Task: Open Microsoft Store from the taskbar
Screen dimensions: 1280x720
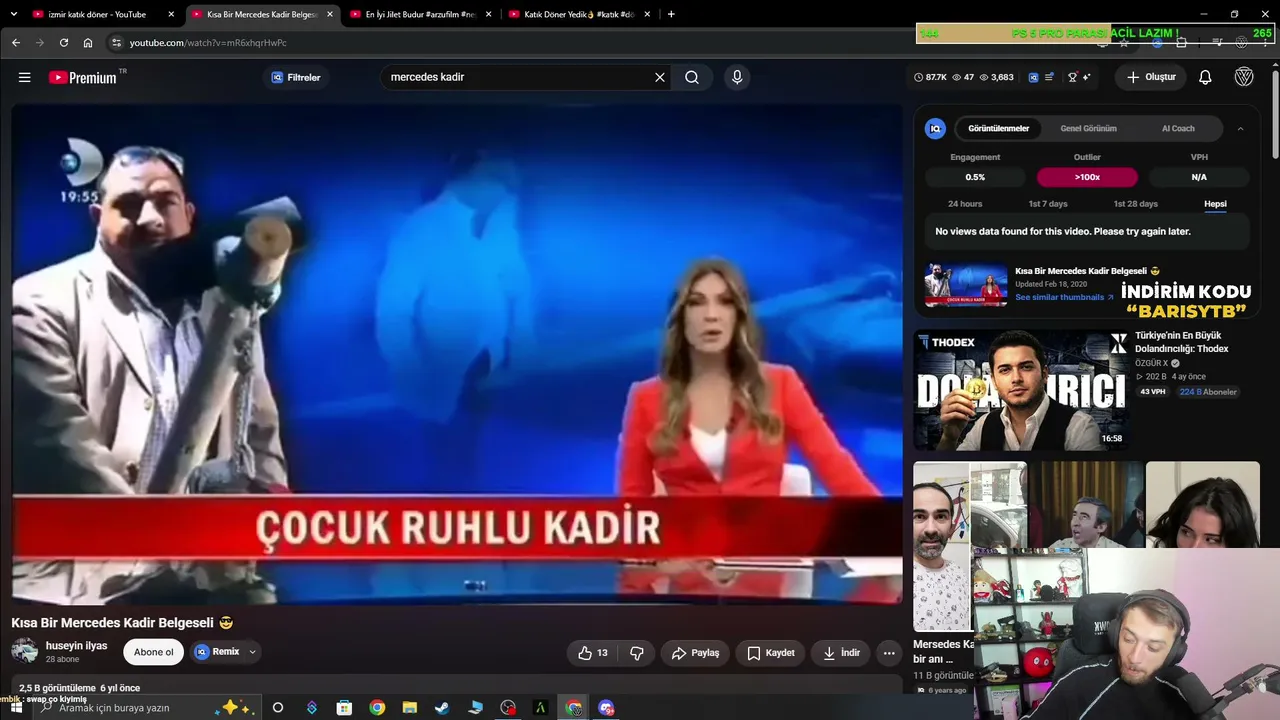Action: [344, 708]
